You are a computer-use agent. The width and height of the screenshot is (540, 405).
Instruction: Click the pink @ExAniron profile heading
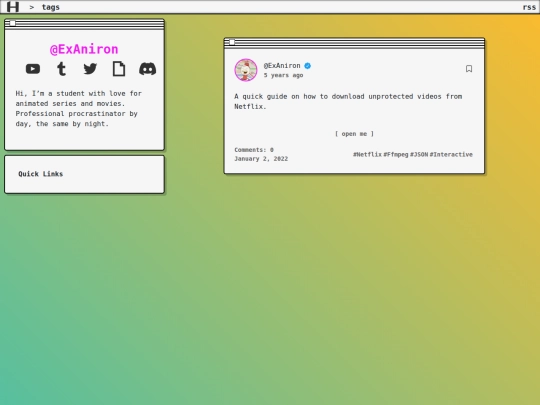pyautogui.click(x=84, y=49)
